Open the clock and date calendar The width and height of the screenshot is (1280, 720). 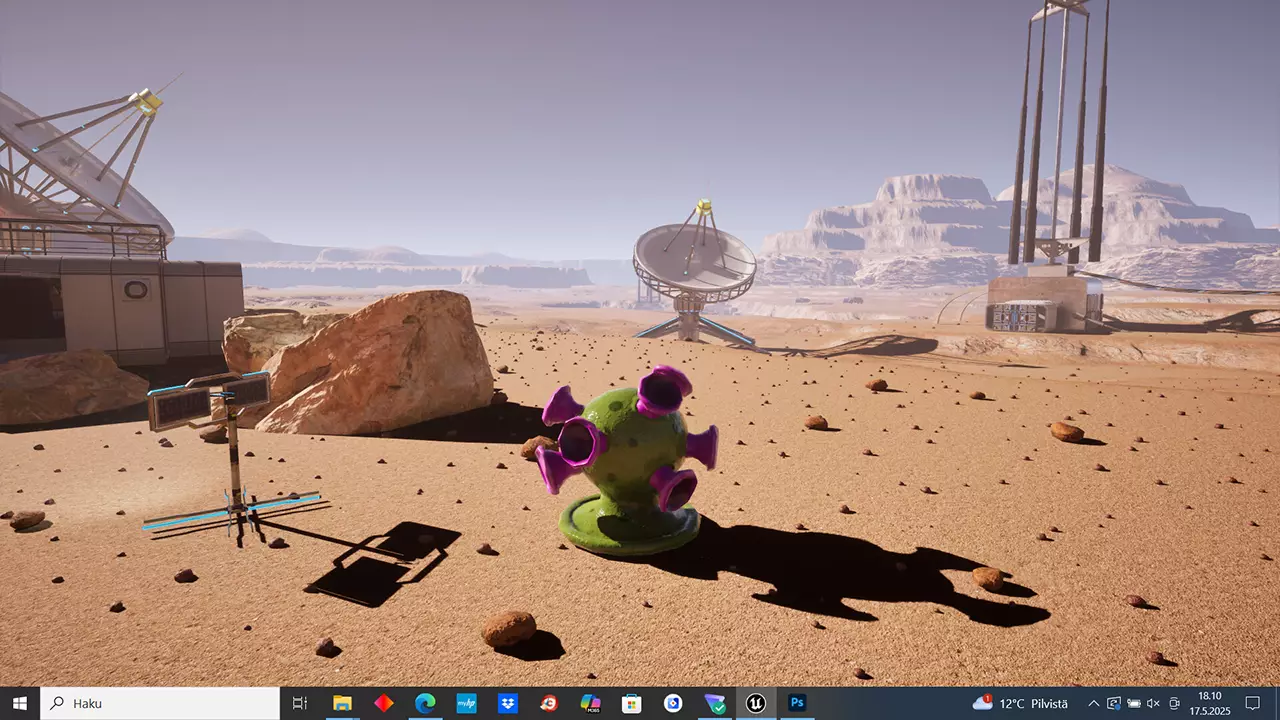1209,703
